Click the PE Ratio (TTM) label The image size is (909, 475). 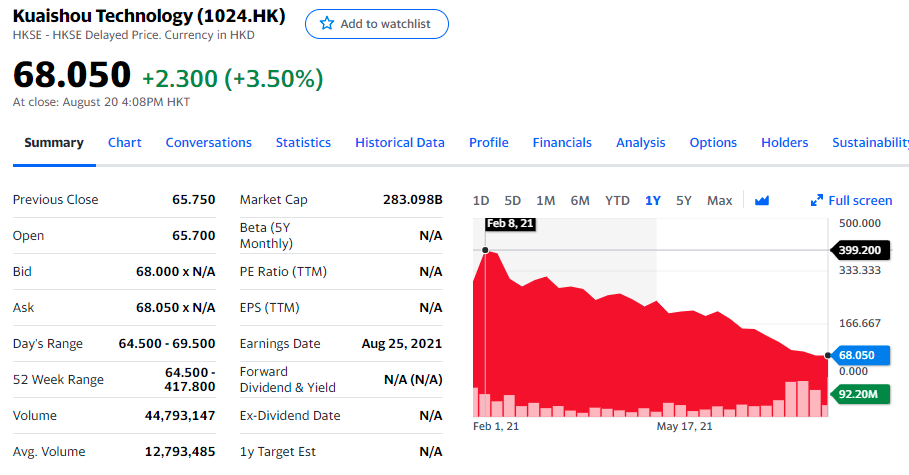[x=283, y=271]
